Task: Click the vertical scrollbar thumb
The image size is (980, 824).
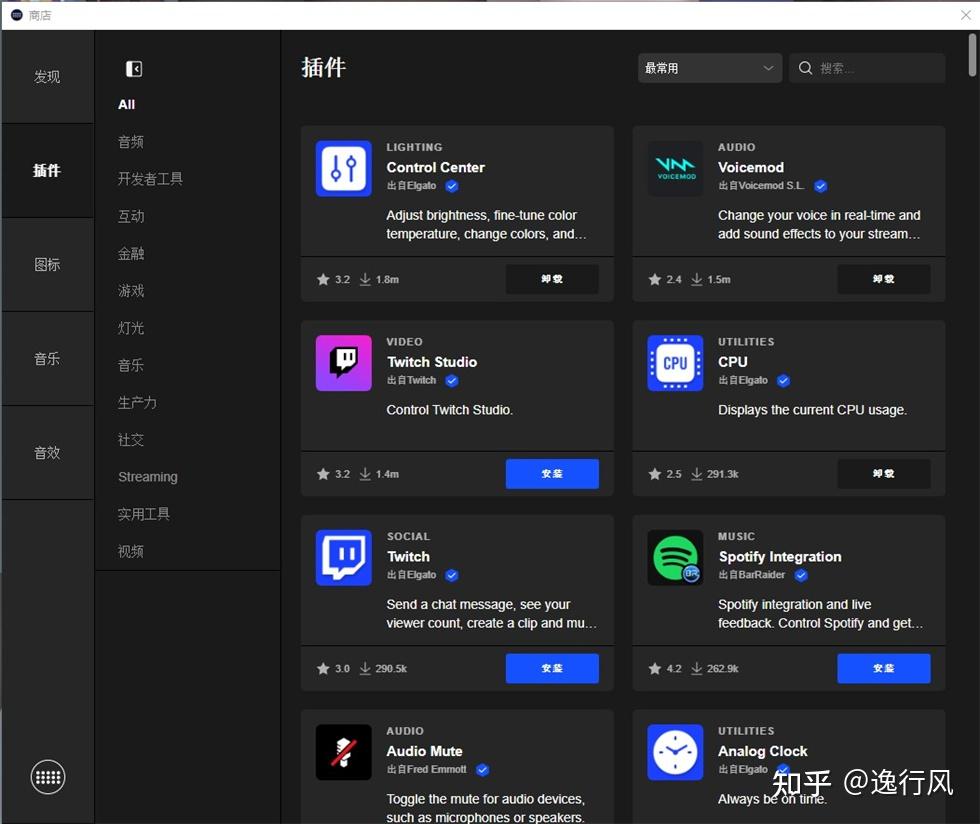Action: click(972, 55)
